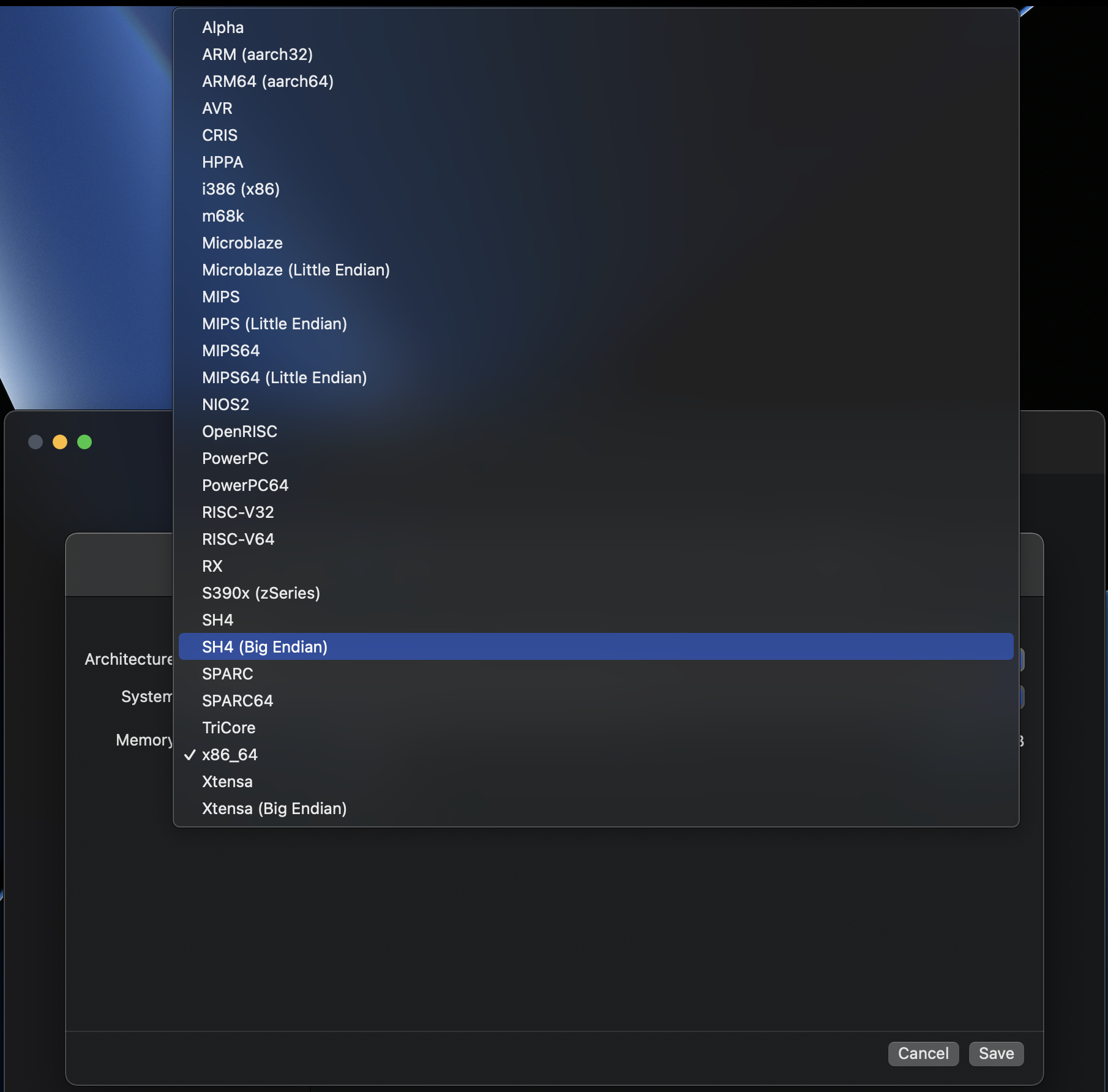Image resolution: width=1108 pixels, height=1092 pixels.
Task: Dismiss the dialog with Cancel
Action: 923,1053
